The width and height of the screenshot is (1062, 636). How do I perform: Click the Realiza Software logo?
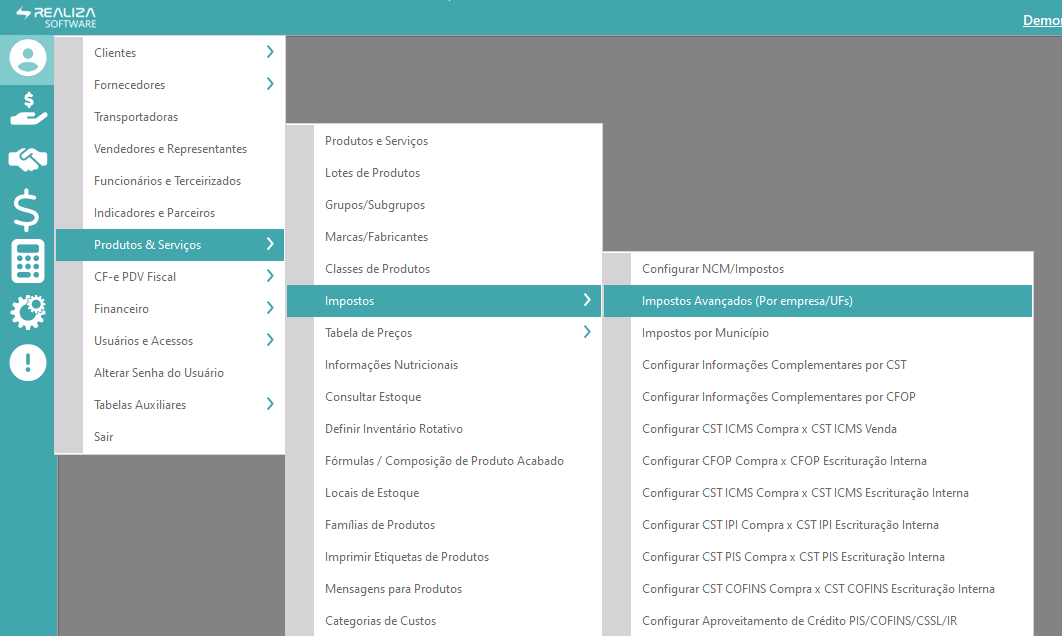(56, 17)
